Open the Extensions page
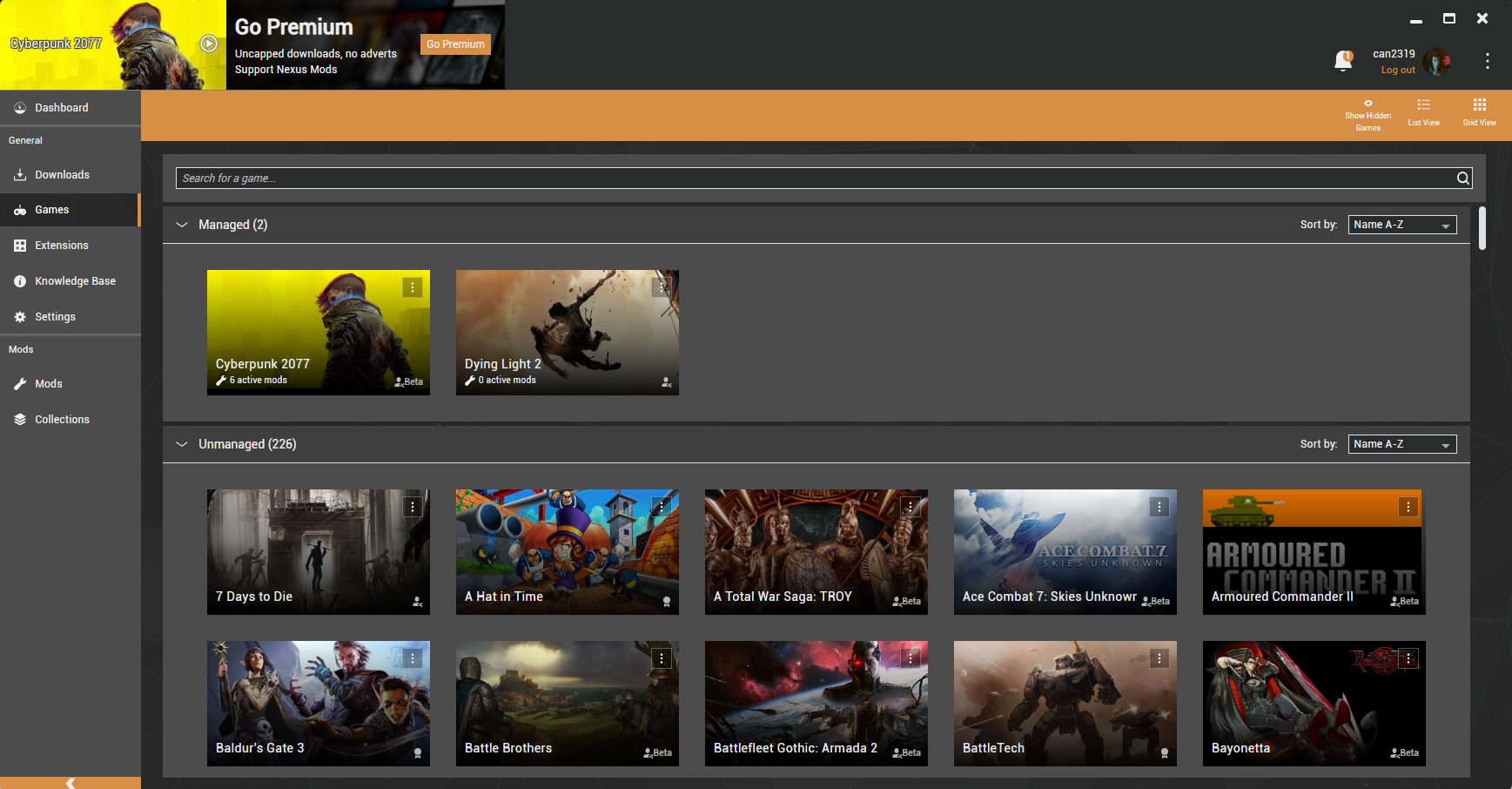 tap(70, 246)
